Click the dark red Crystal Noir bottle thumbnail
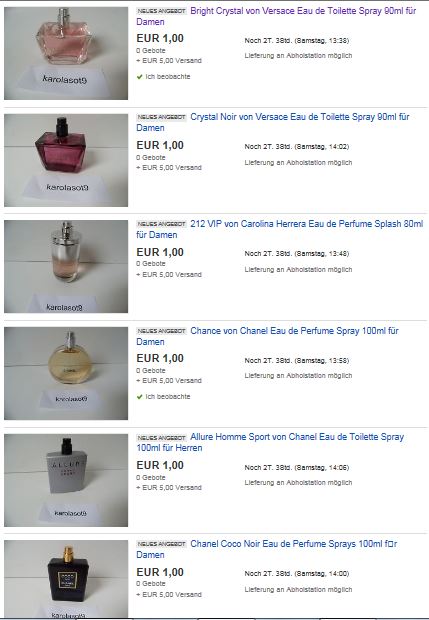This screenshot has width=429, height=620. point(66,160)
